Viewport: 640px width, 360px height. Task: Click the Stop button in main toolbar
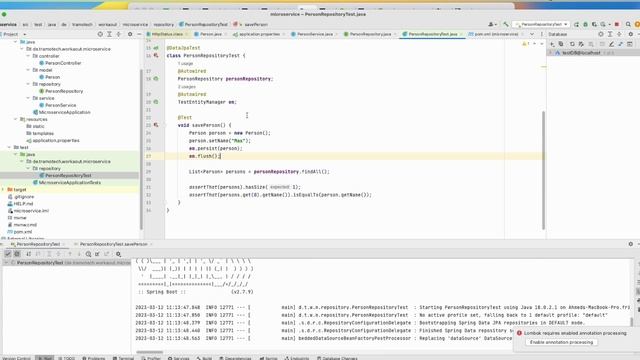coord(617,24)
